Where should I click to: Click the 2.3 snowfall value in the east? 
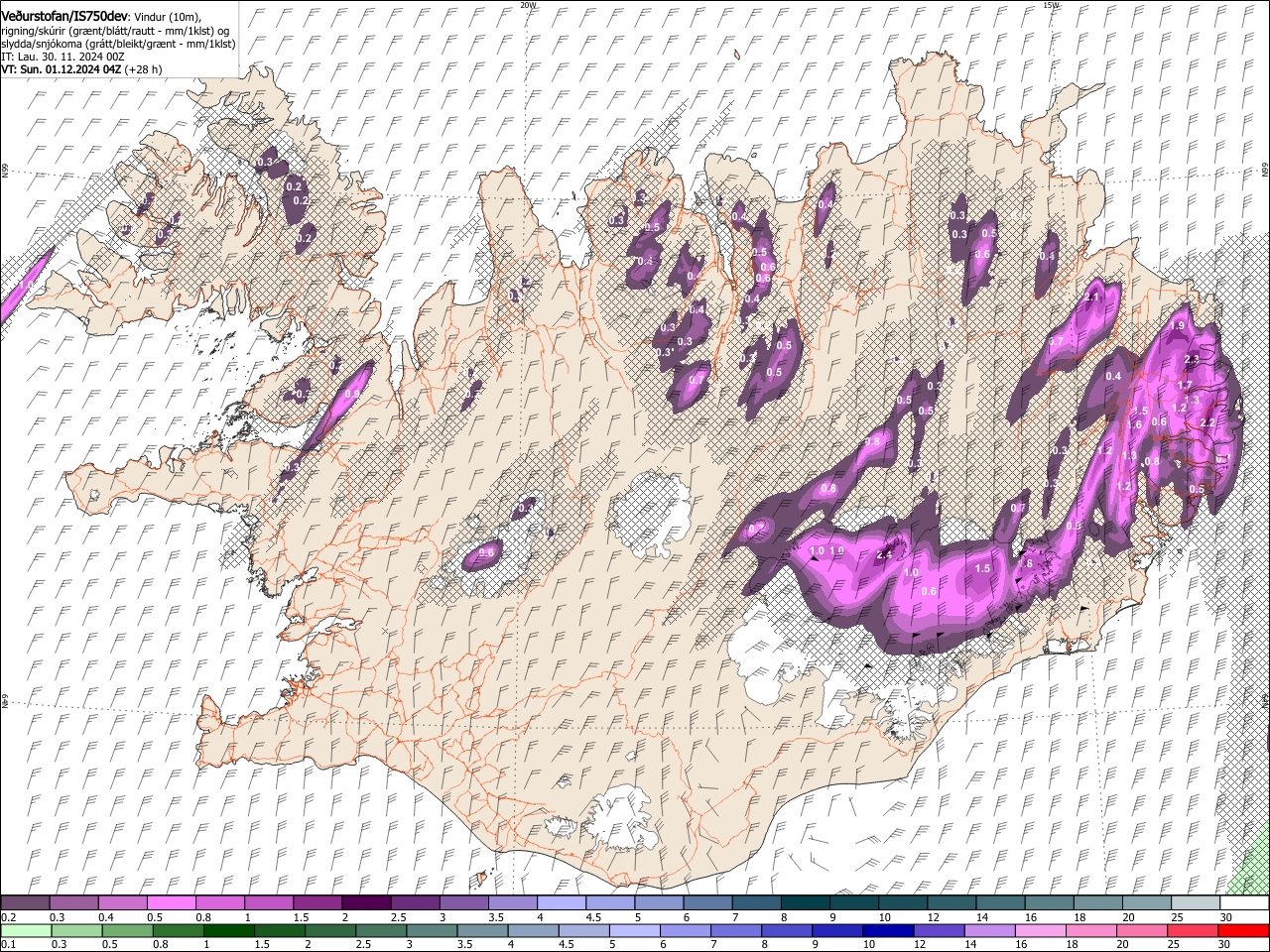[x=1192, y=359]
